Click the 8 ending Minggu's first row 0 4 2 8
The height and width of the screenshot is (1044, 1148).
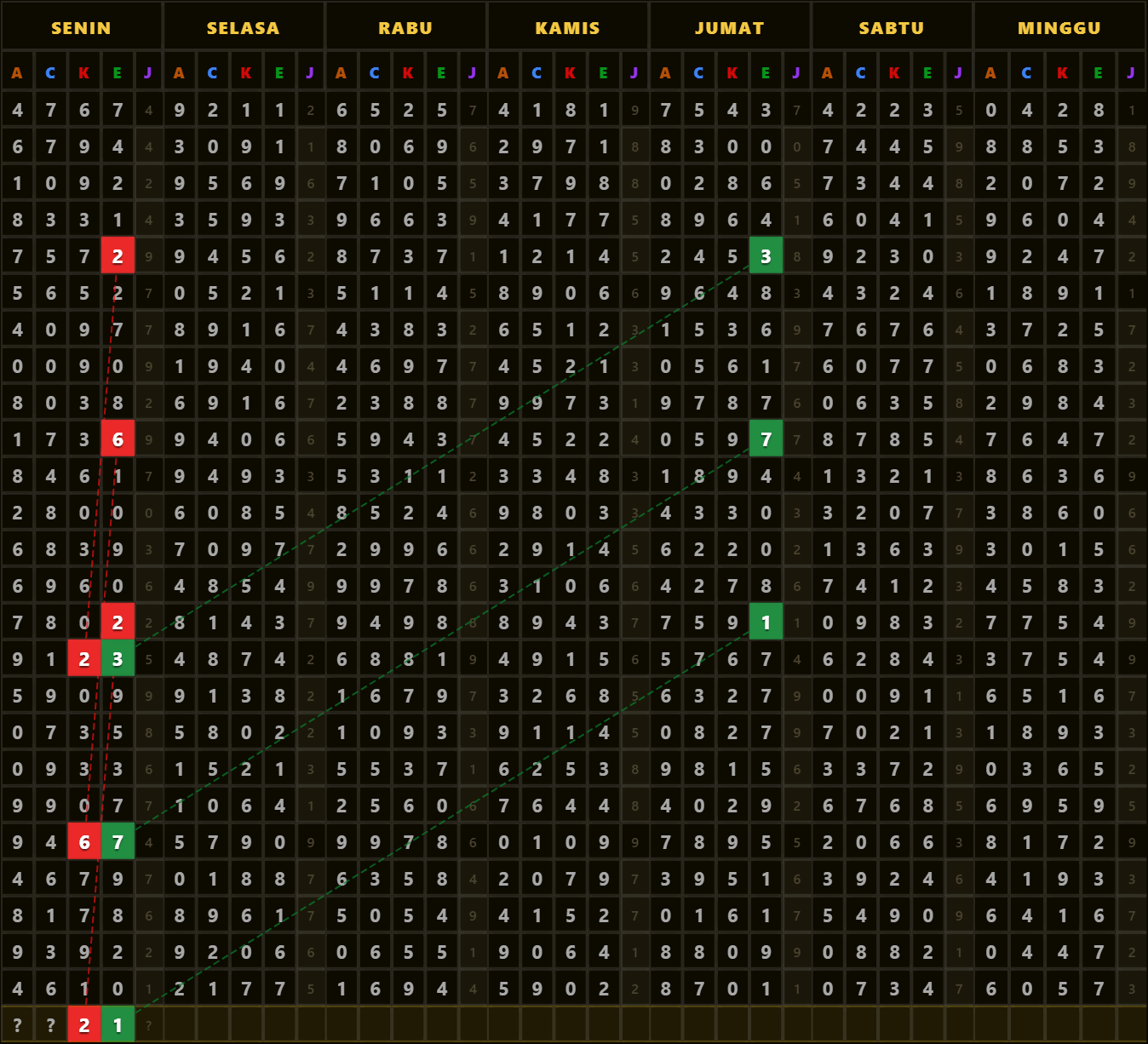[x=1099, y=110]
